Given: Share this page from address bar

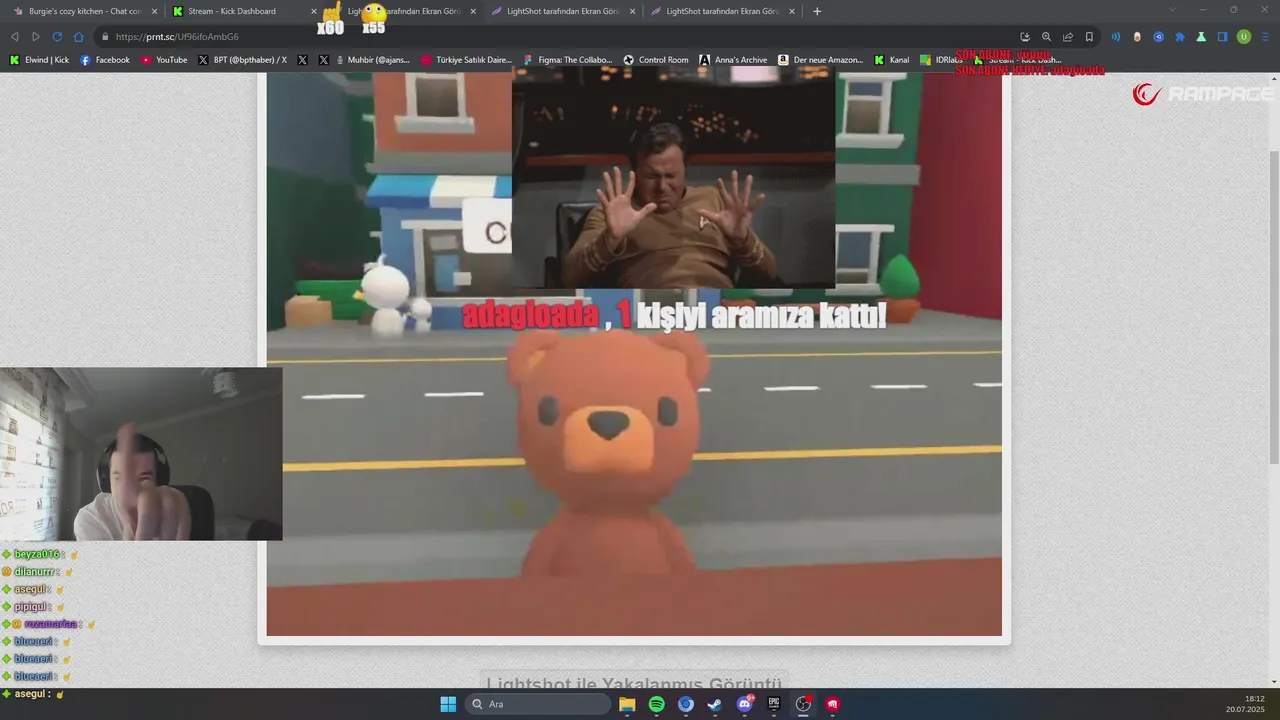Looking at the screenshot, I should pyautogui.click(x=1068, y=37).
